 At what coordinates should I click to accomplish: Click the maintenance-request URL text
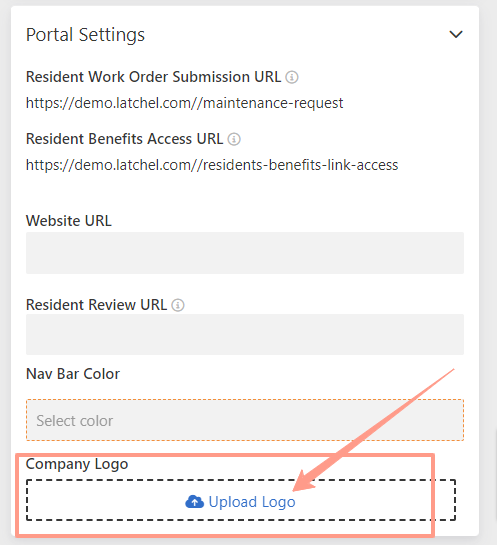(185, 103)
